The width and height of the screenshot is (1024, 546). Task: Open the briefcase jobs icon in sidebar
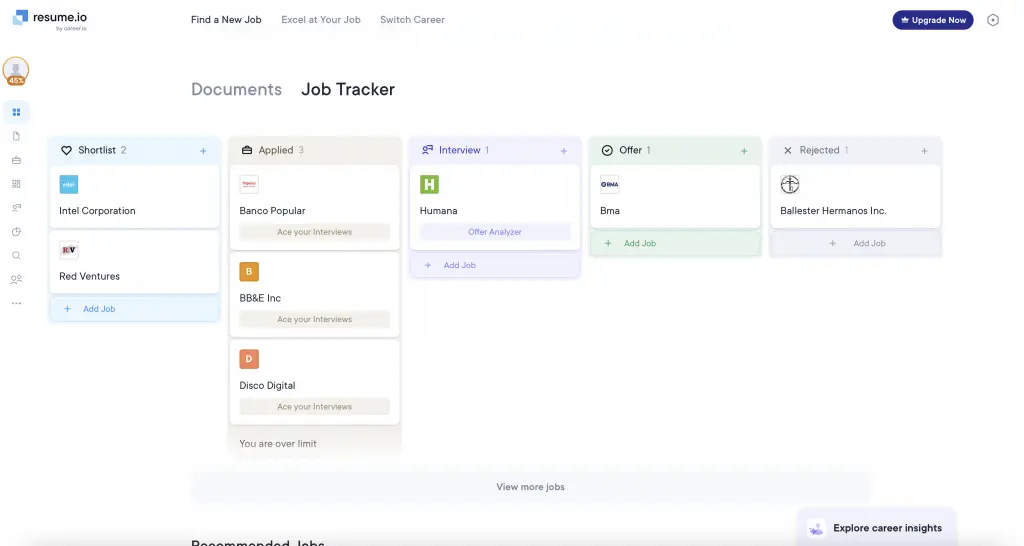coord(16,160)
